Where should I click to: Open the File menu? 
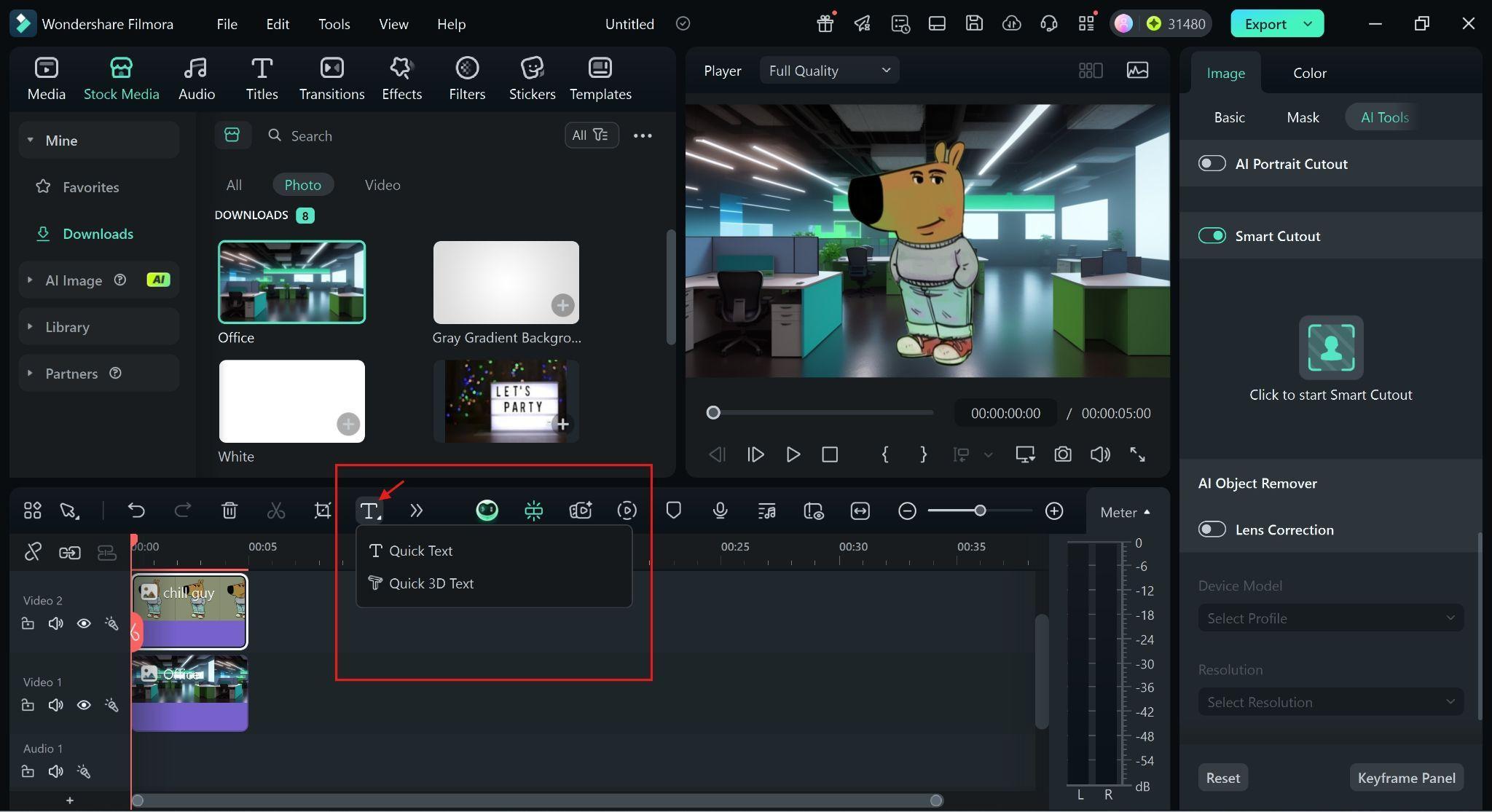click(227, 24)
